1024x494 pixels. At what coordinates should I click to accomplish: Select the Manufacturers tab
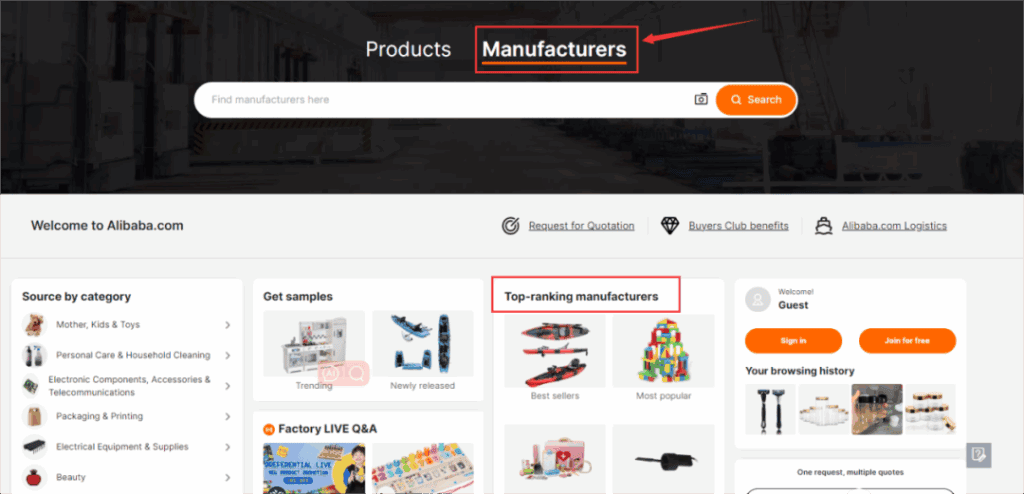click(554, 50)
